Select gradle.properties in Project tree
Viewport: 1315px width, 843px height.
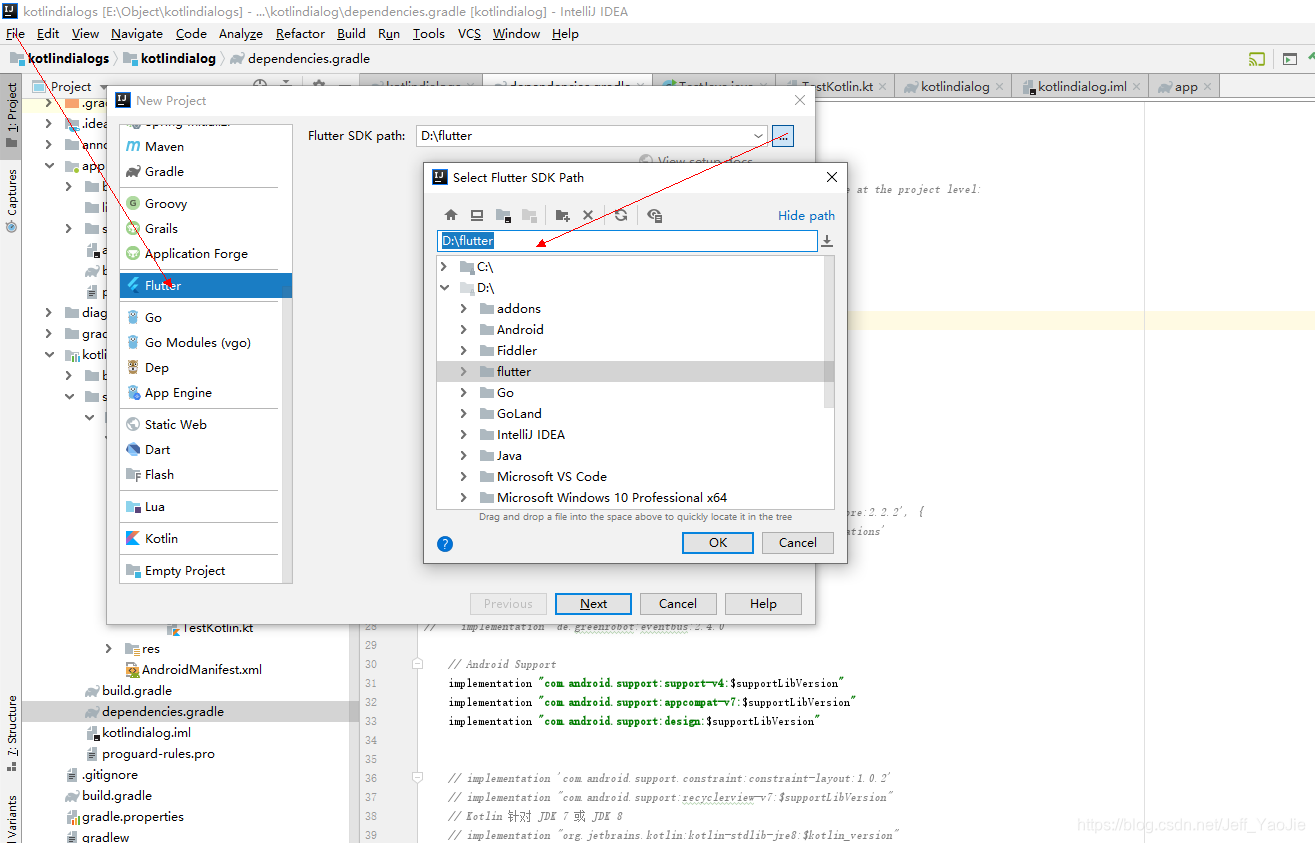(133, 817)
